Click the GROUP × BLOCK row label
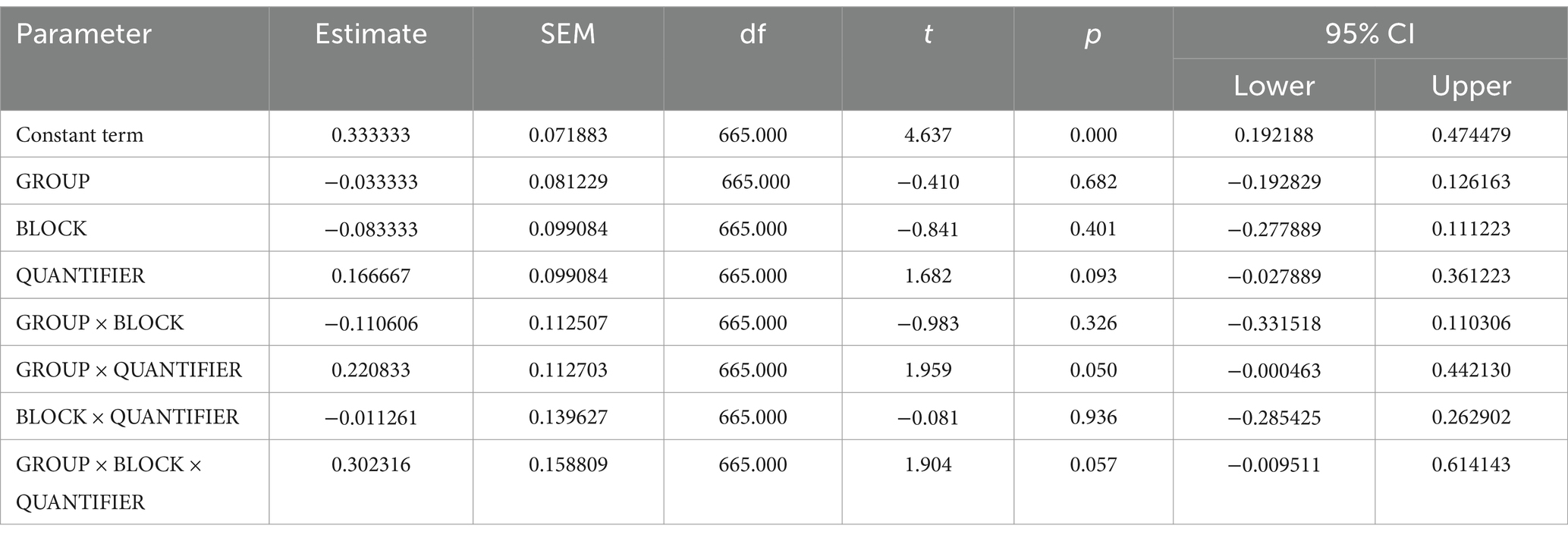Screen dimensions: 1568x538 [x=100, y=323]
